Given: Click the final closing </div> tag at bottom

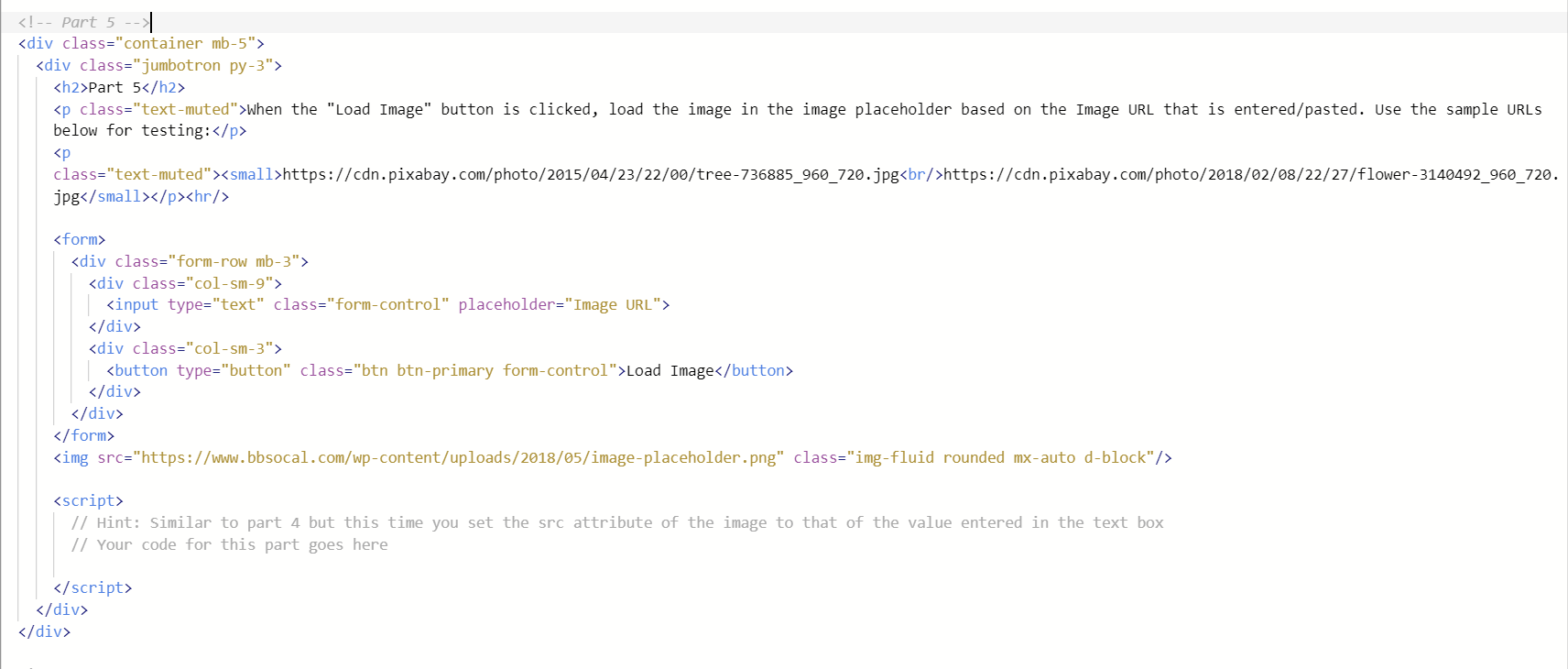Looking at the screenshot, I should [45, 631].
